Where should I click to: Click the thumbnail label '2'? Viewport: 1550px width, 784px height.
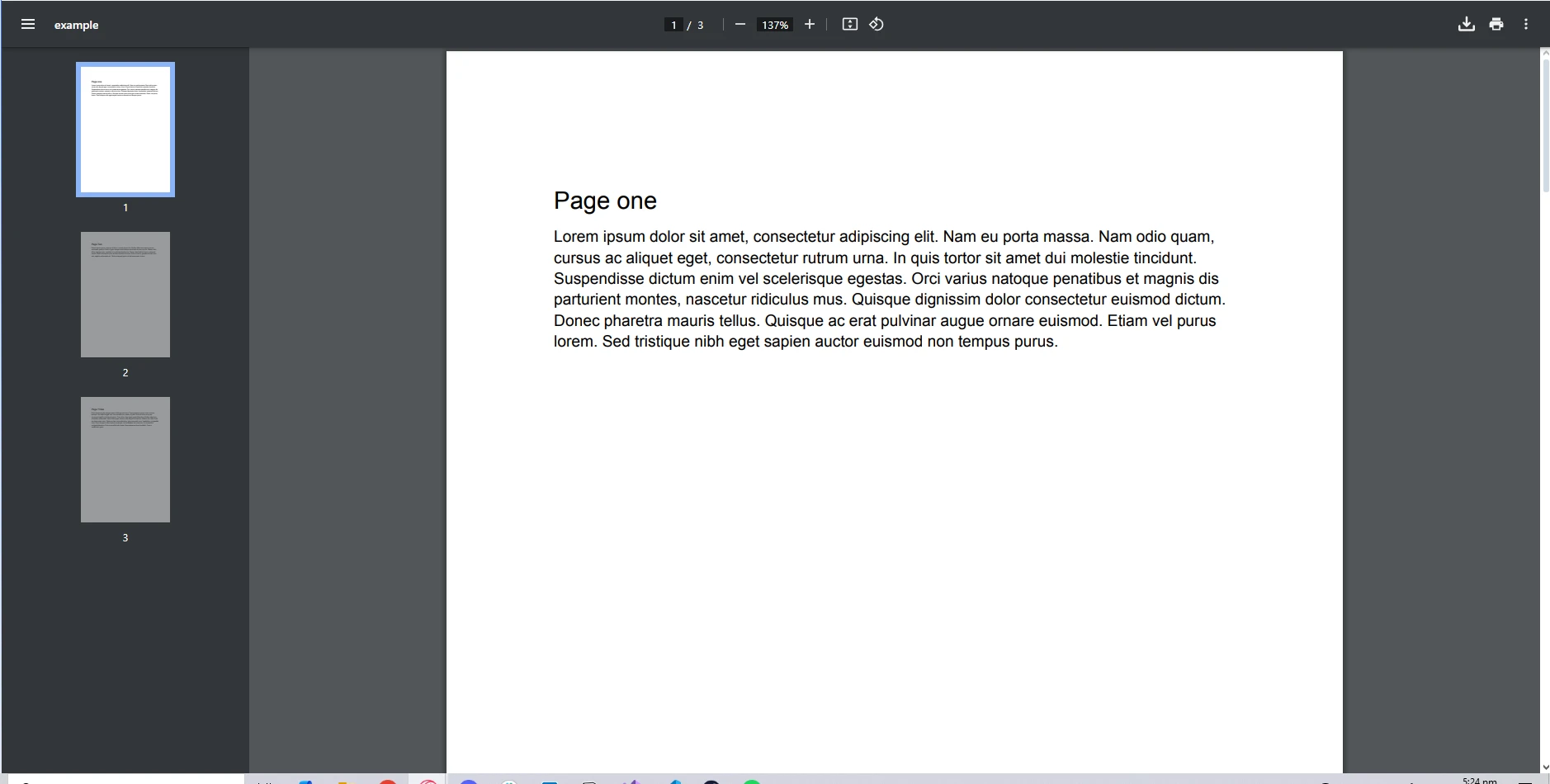pyautogui.click(x=125, y=372)
